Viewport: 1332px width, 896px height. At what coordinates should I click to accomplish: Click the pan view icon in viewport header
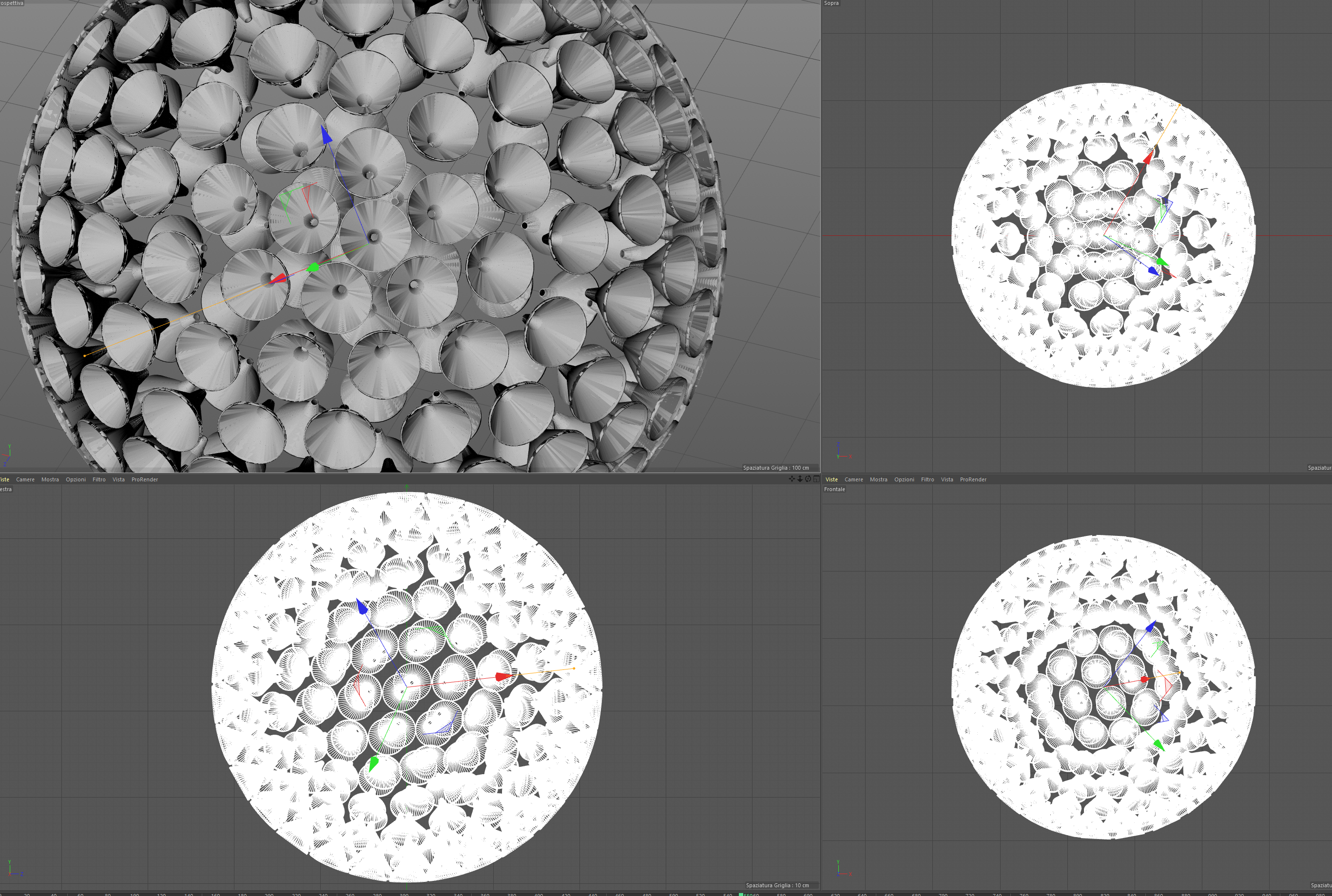791,479
